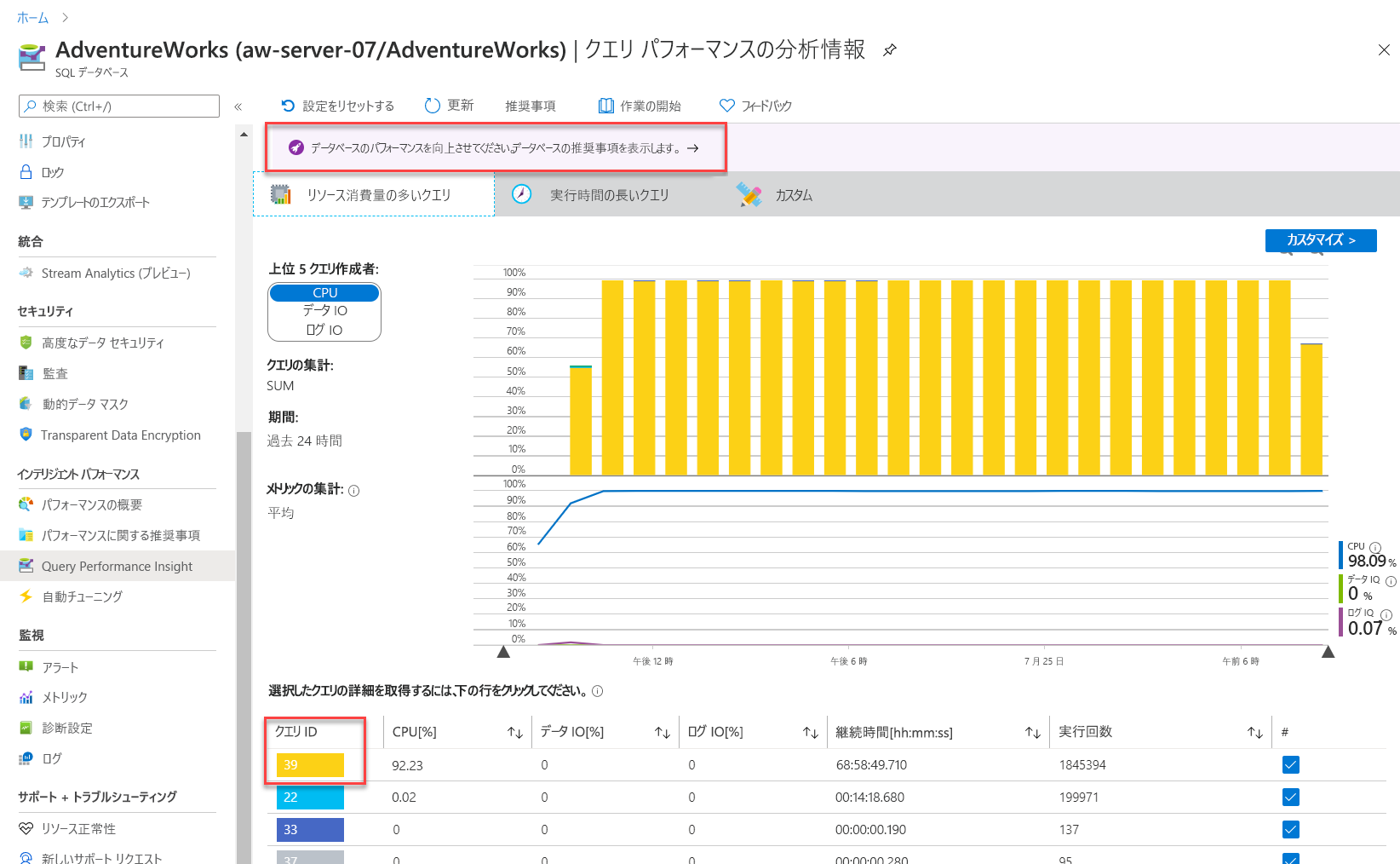Click the ログ icon in the sidebar
Image resolution: width=1400 pixels, height=864 pixels.
(26, 758)
